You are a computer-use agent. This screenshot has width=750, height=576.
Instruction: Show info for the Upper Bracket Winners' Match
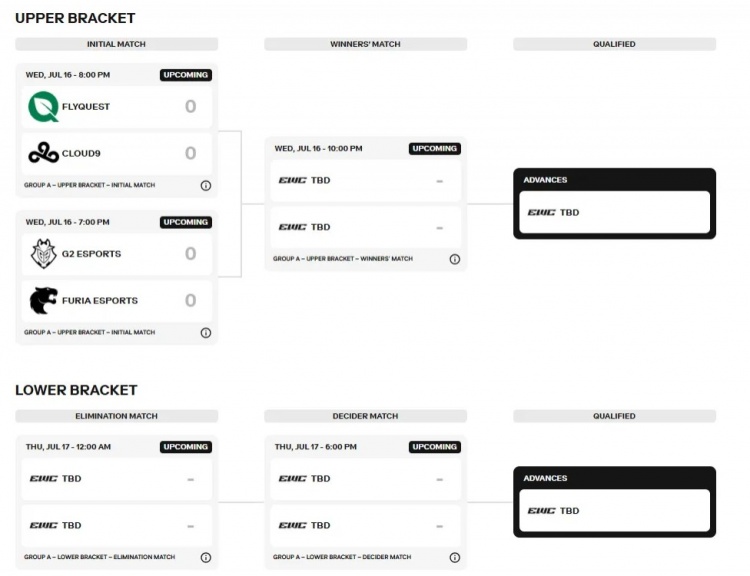point(455,259)
